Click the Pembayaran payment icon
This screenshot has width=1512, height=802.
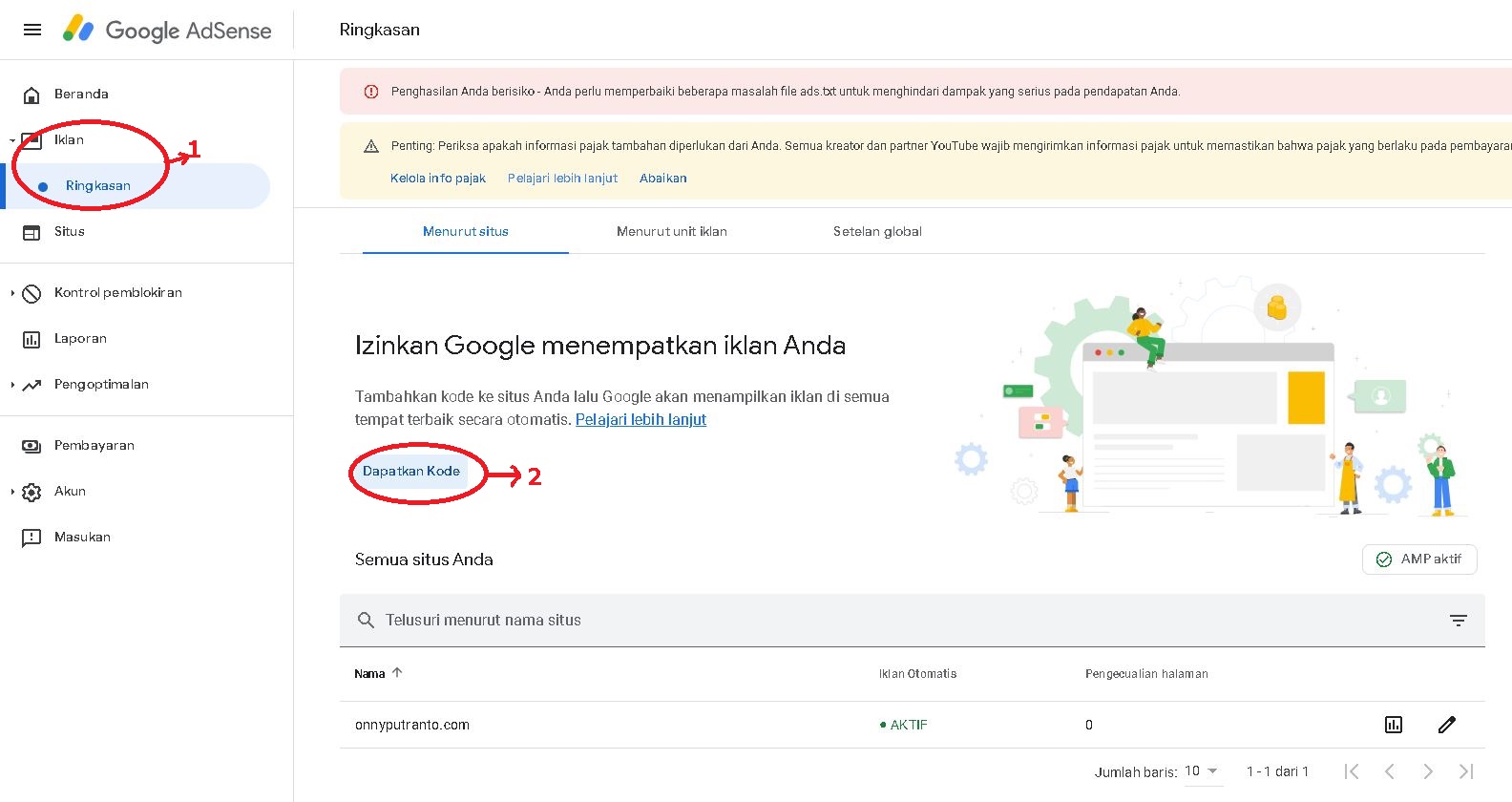coord(31,446)
